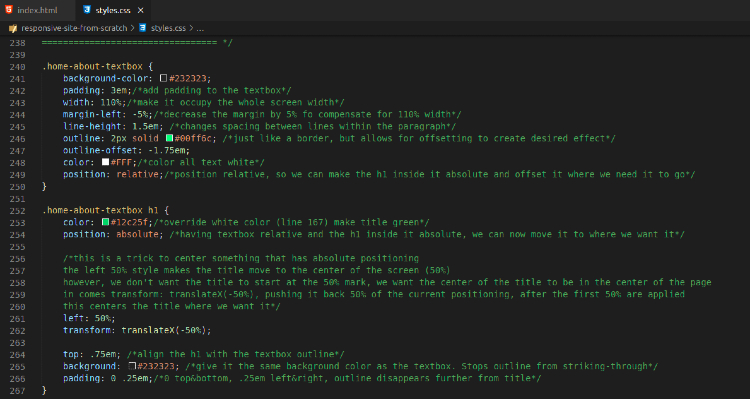Click the folder icon in the breadcrumb

tap(13, 28)
